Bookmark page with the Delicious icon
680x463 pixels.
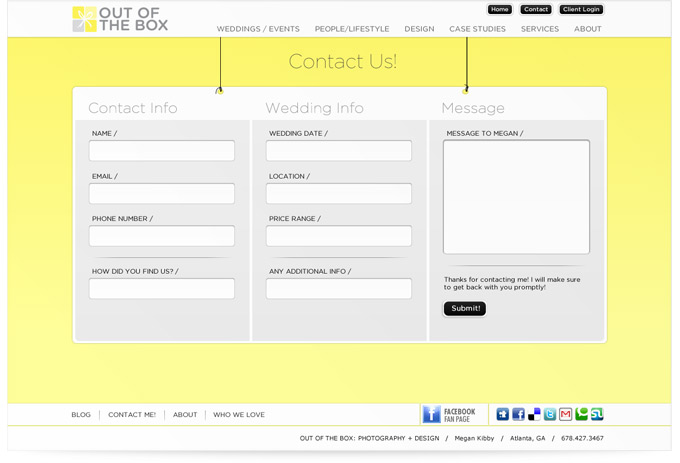point(534,414)
